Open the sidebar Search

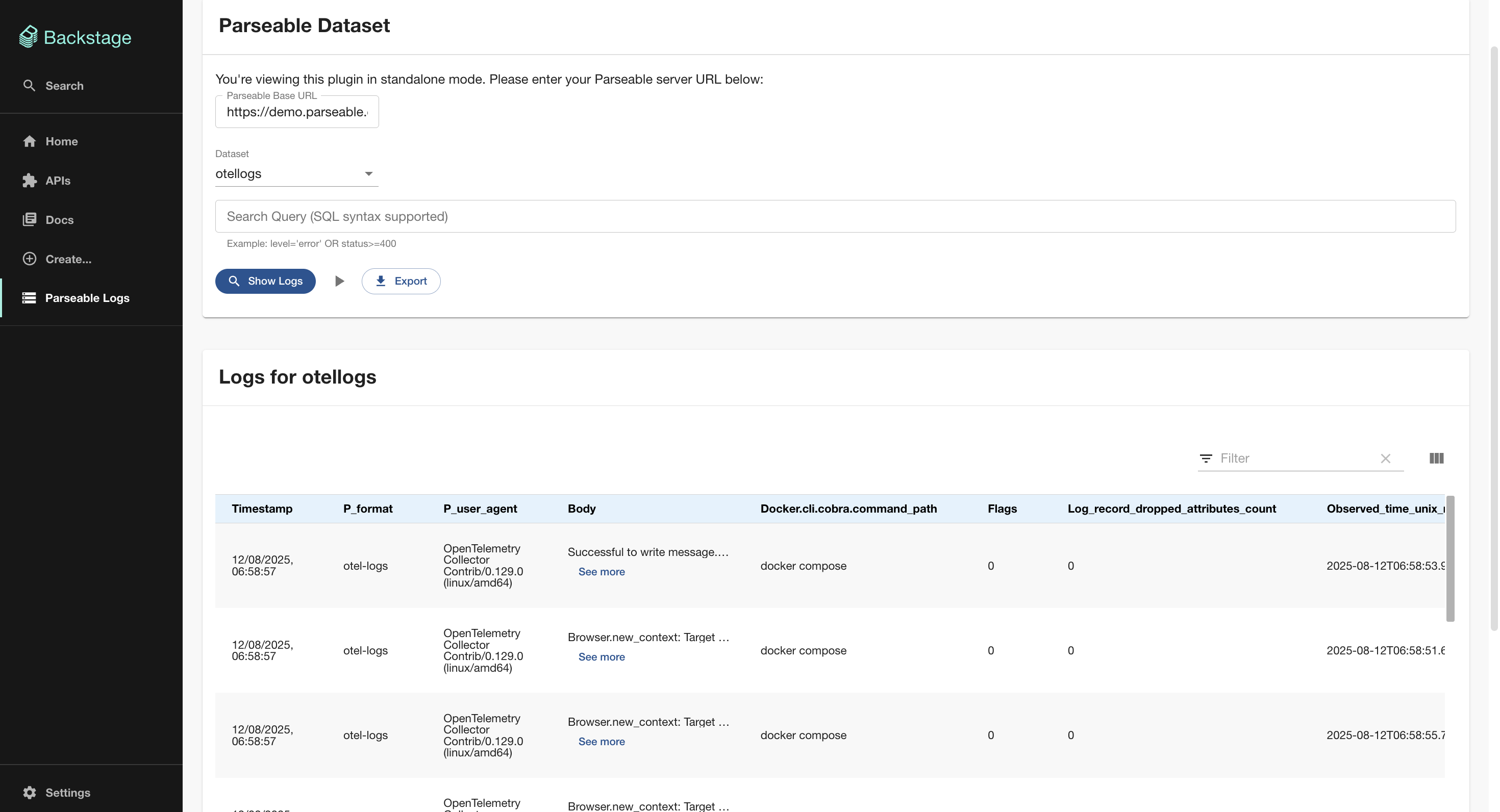(x=91, y=86)
